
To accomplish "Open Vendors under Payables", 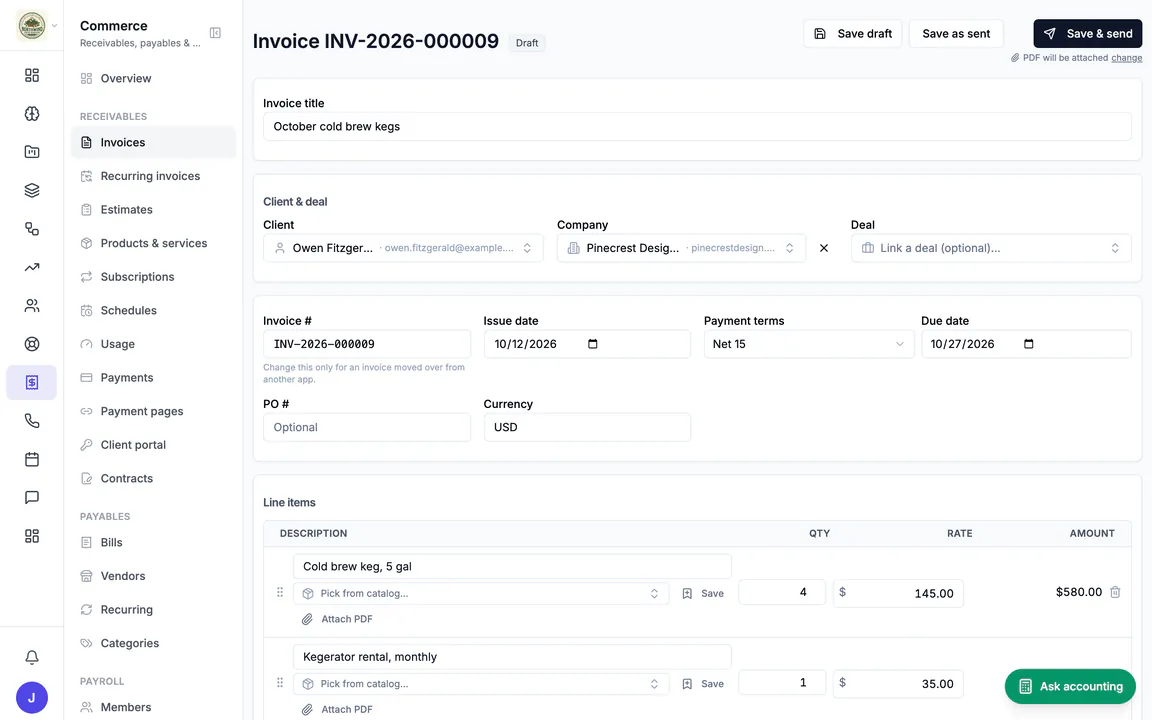I will click(x=153, y=576).
